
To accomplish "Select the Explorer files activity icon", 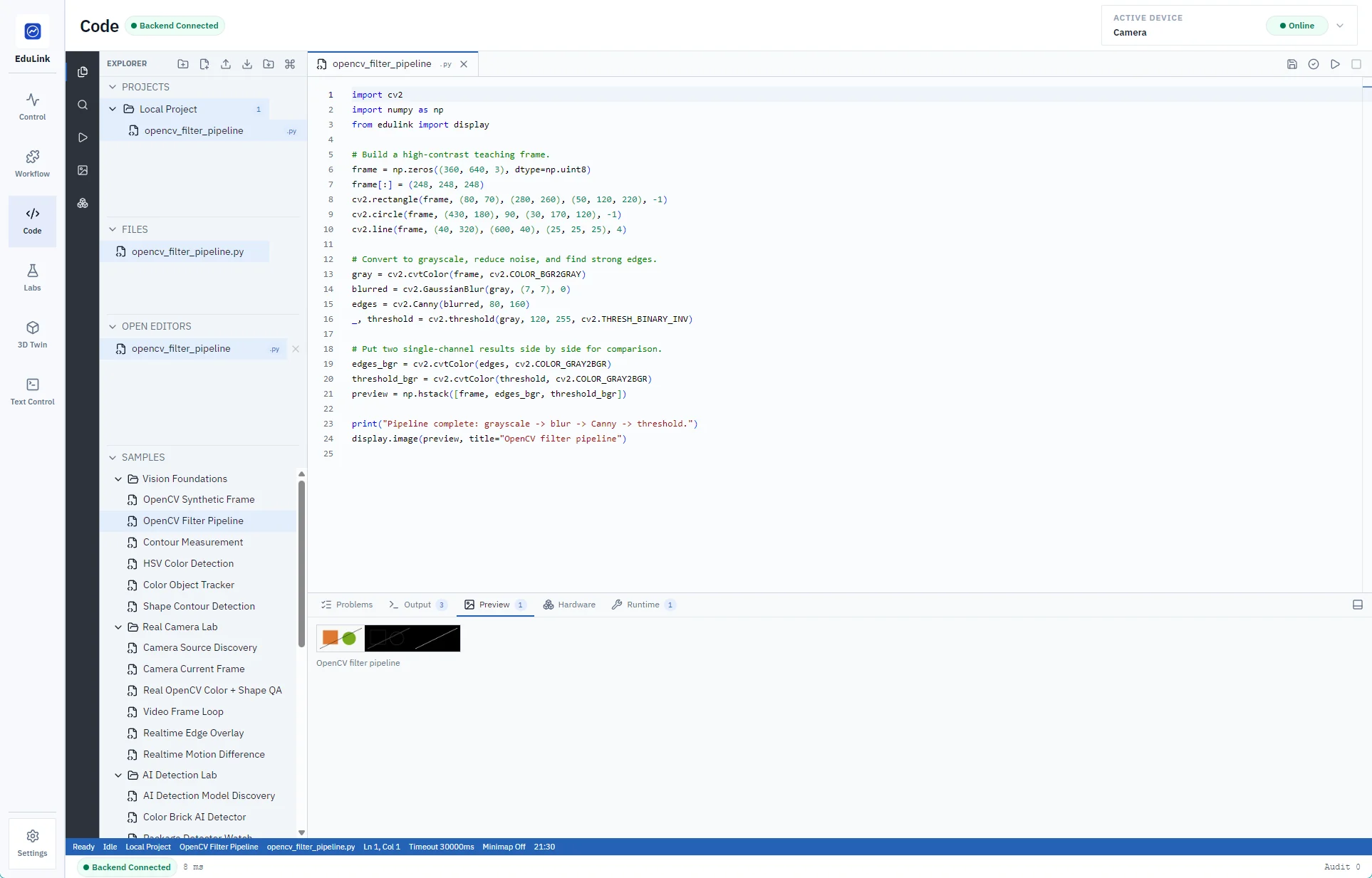I will click(x=83, y=72).
